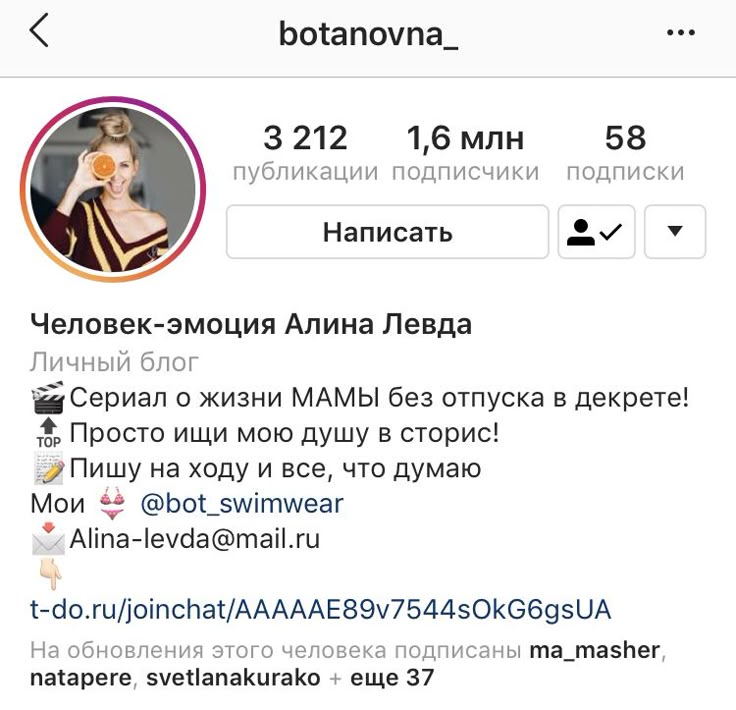Open ma_masher follower profile
This screenshot has height=710, width=736.
click(595, 650)
